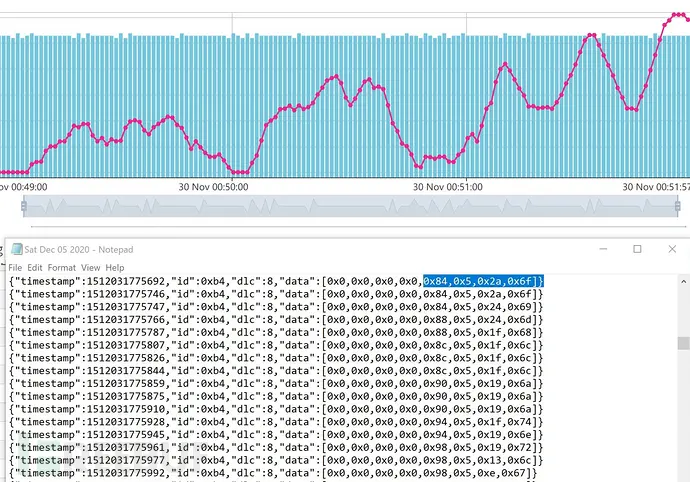Viewport: 690px width, 482px height.
Task: Open the Help menu in Notepad
Action: click(115, 268)
